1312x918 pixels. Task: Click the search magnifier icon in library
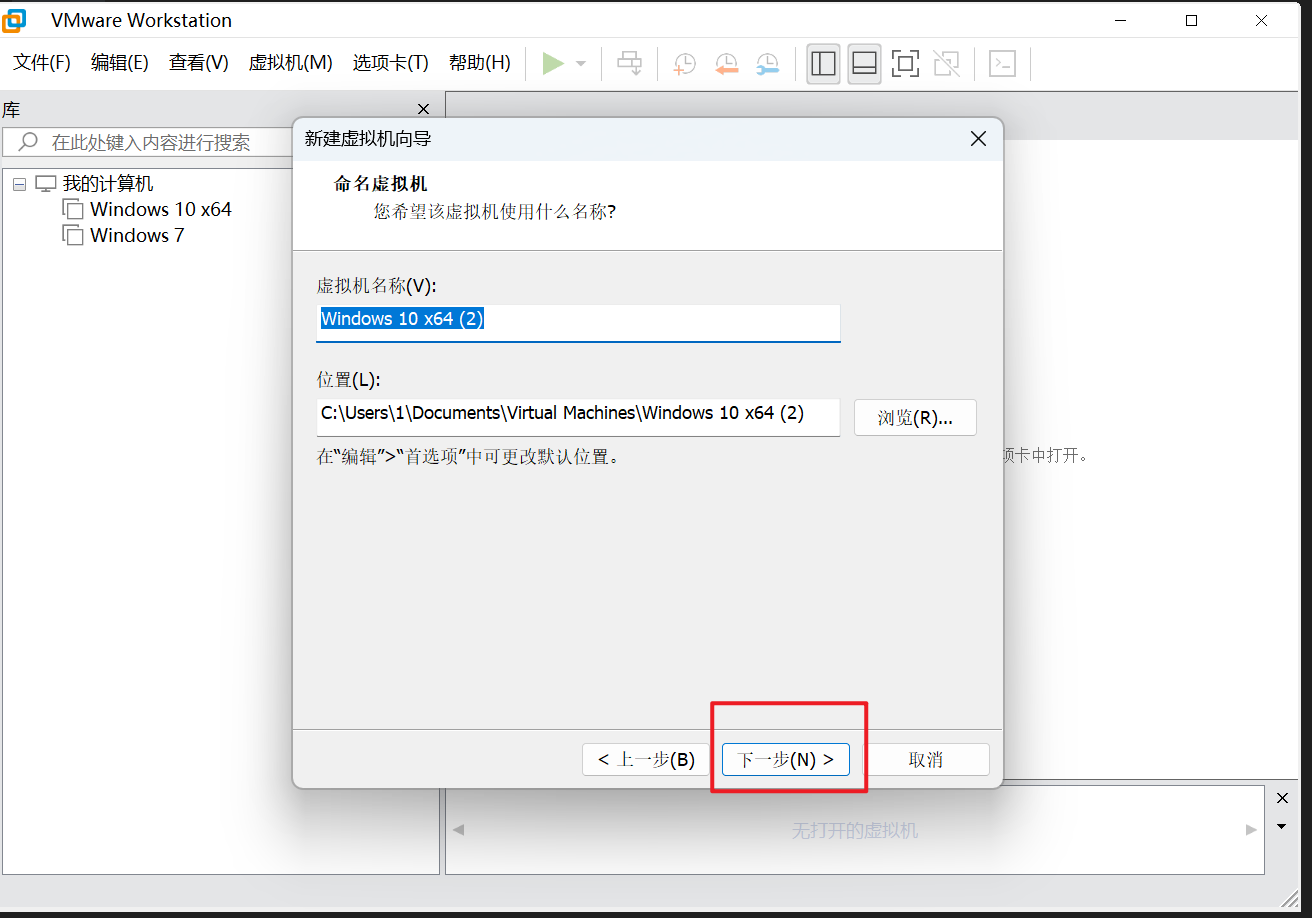(x=29, y=142)
